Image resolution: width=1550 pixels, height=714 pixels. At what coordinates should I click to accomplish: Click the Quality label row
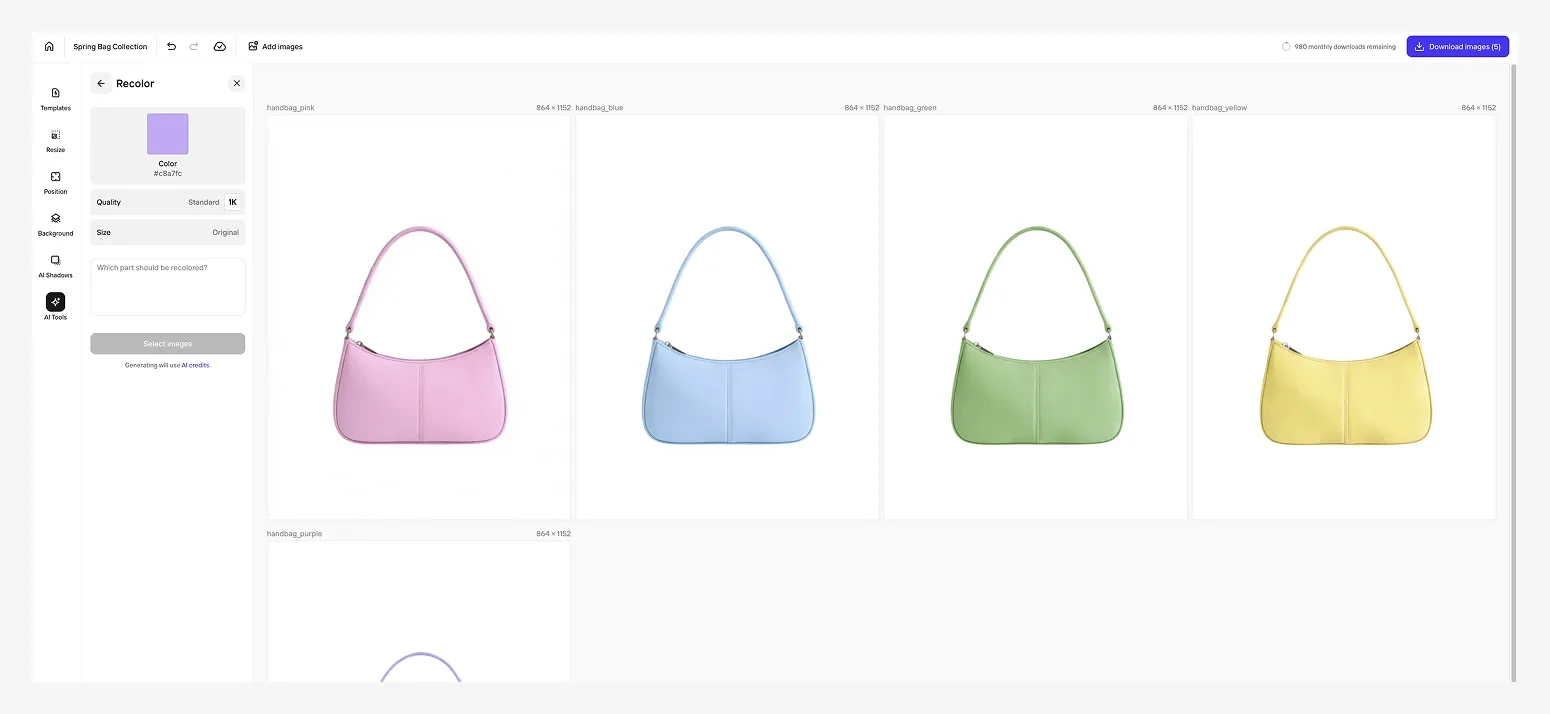[168, 202]
